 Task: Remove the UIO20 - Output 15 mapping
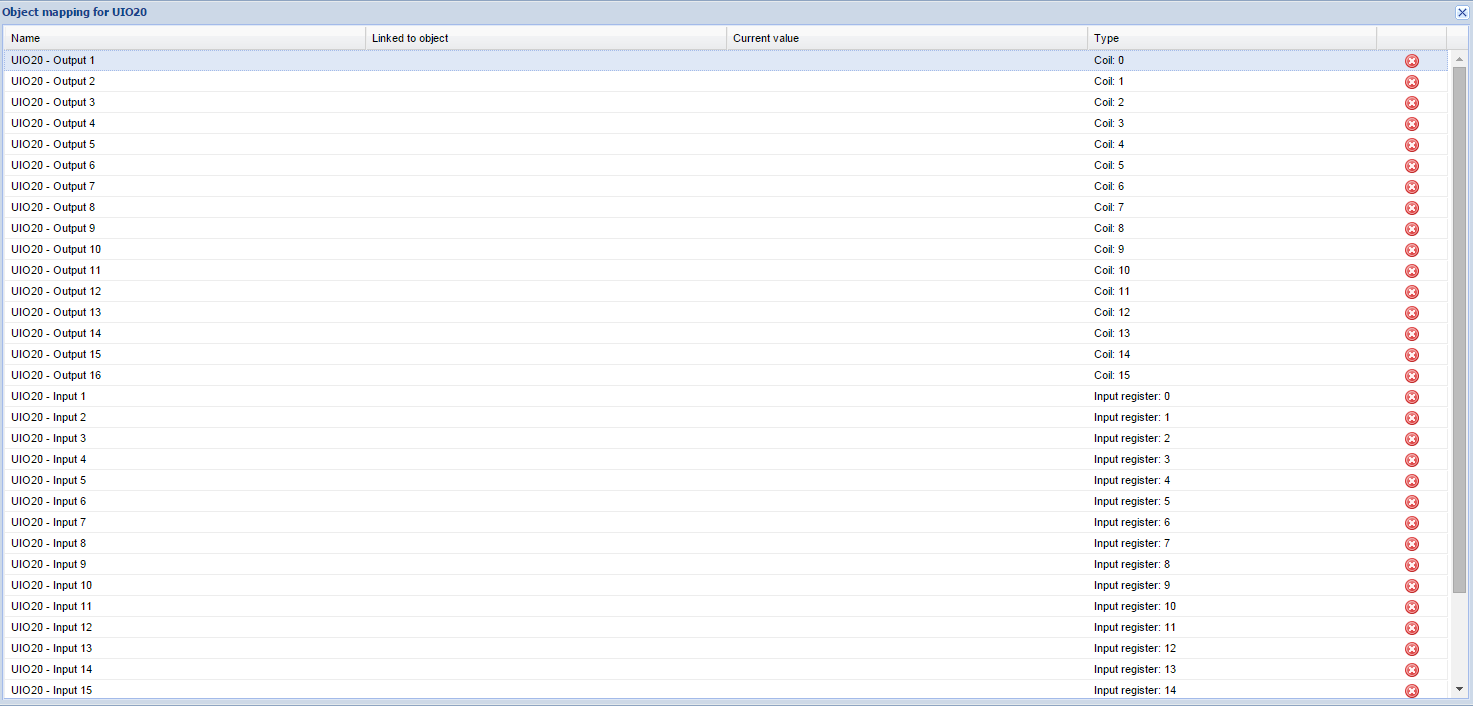point(1412,355)
